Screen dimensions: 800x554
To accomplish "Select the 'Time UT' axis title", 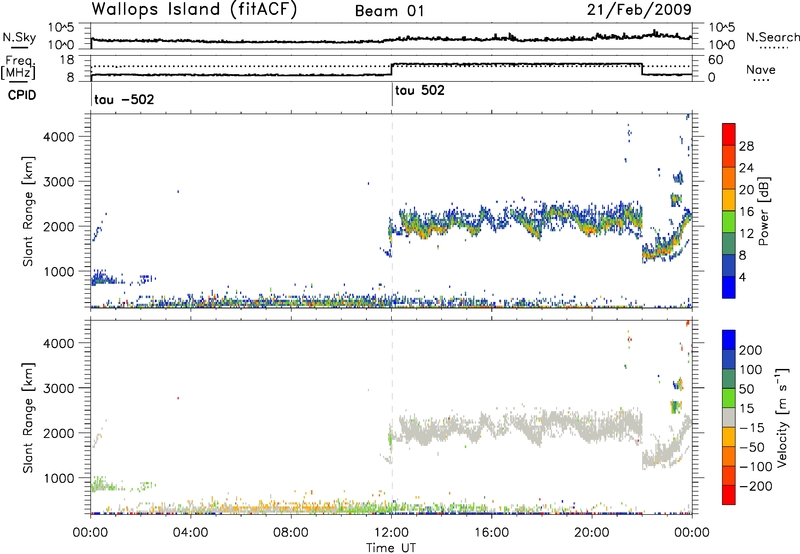I will tap(391, 548).
